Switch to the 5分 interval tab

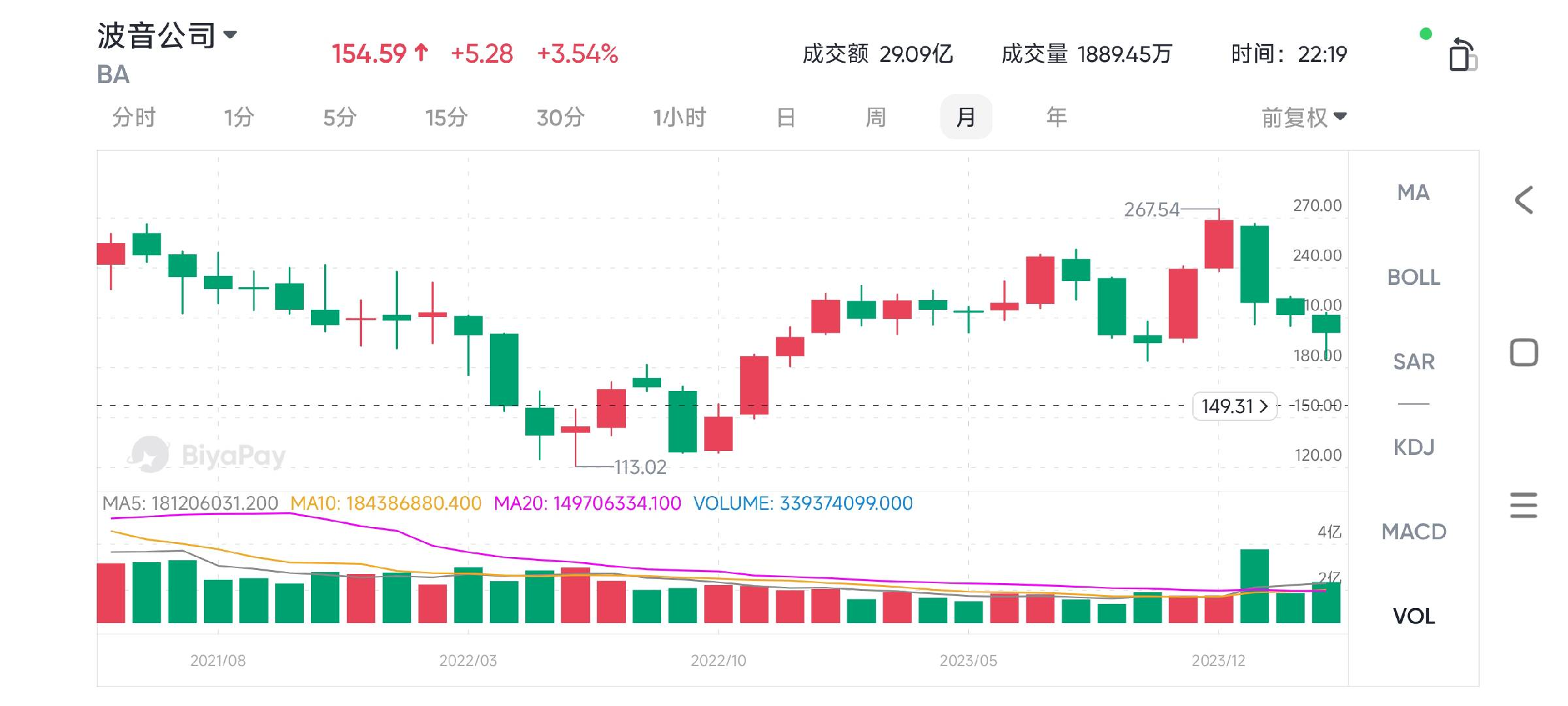(340, 118)
